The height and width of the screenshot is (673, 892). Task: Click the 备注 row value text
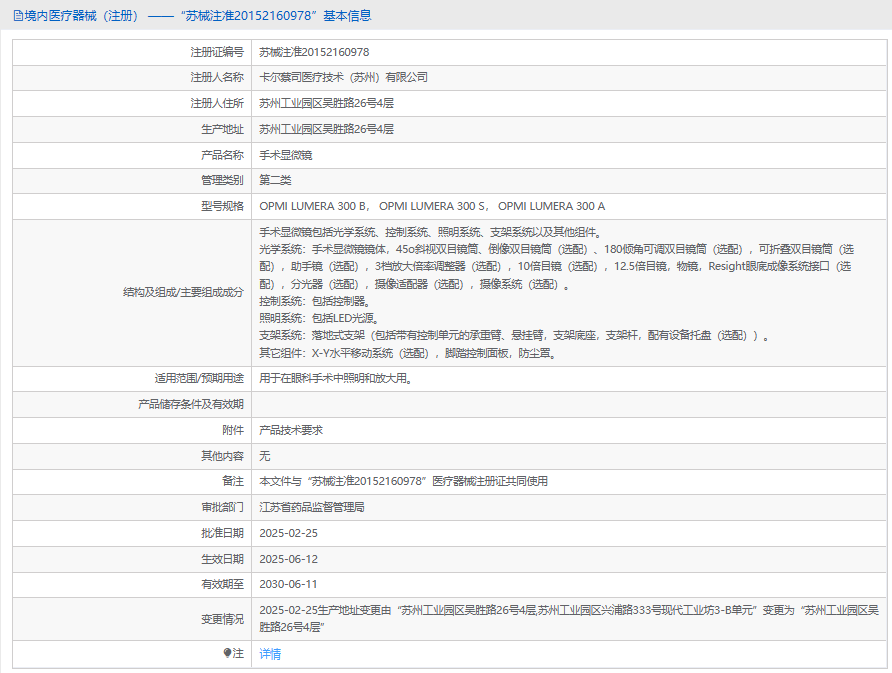[403, 481]
